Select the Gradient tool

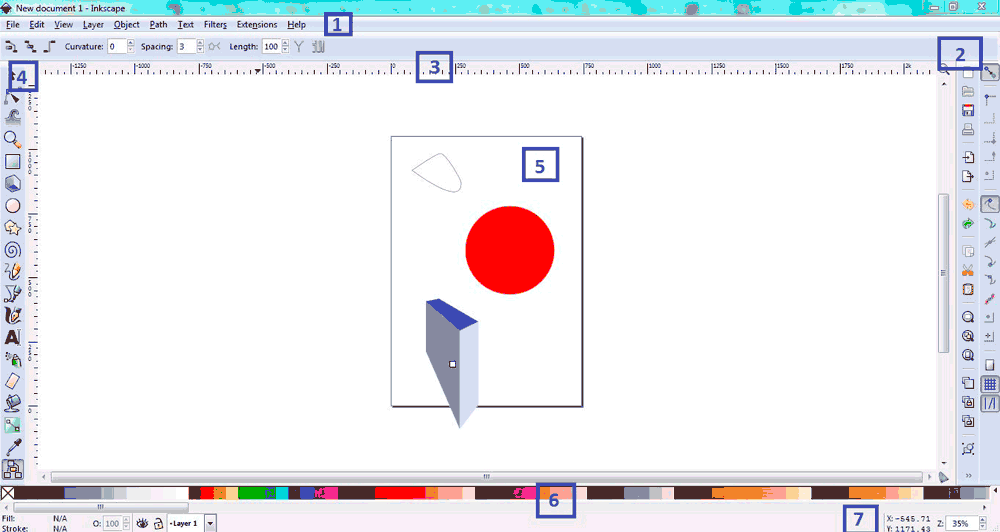click(13, 425)
